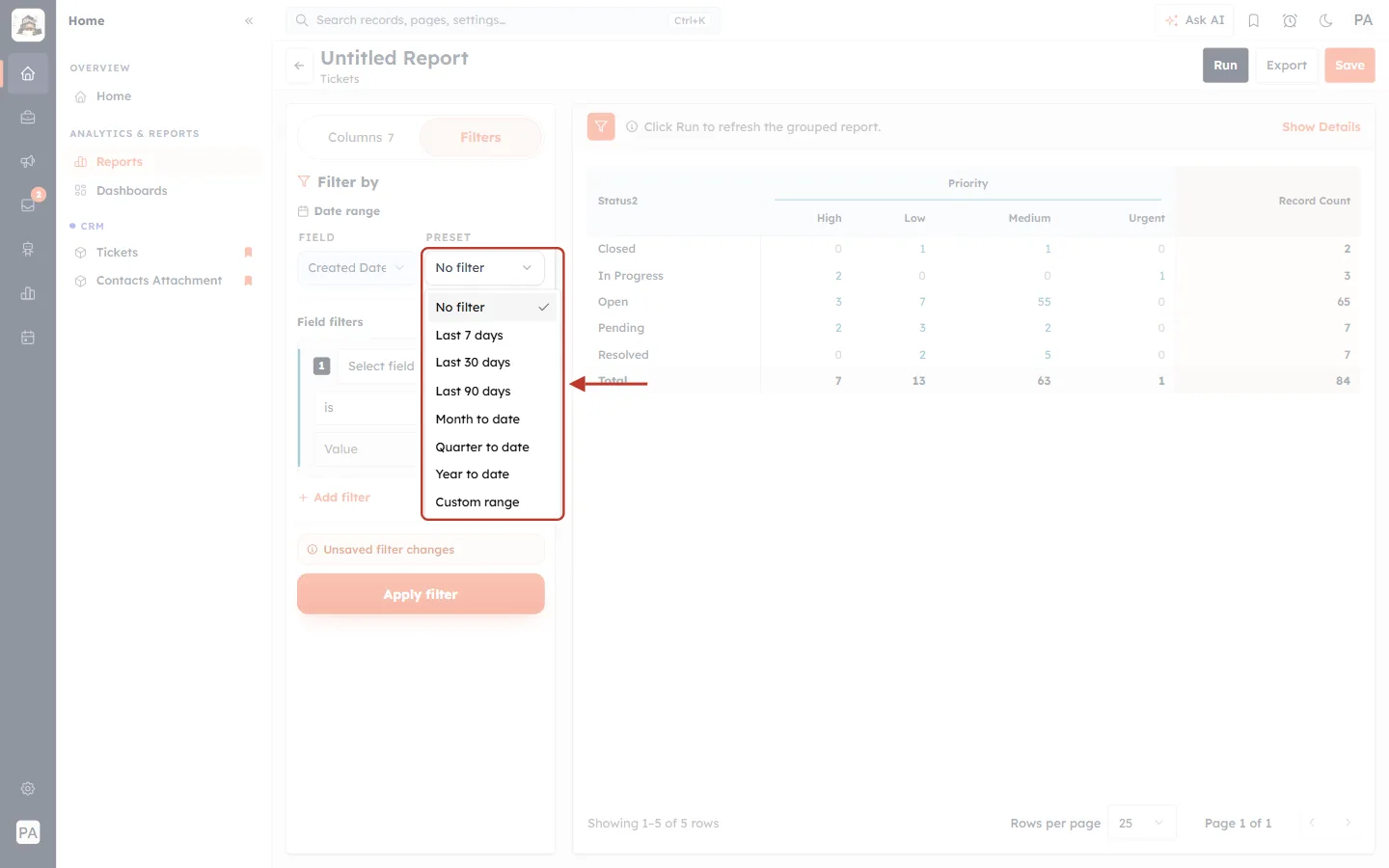Collapse the No filter preset dropdown
Image resolution: width=1389 pixels, height=868 pixels.
tap(484, 267)
